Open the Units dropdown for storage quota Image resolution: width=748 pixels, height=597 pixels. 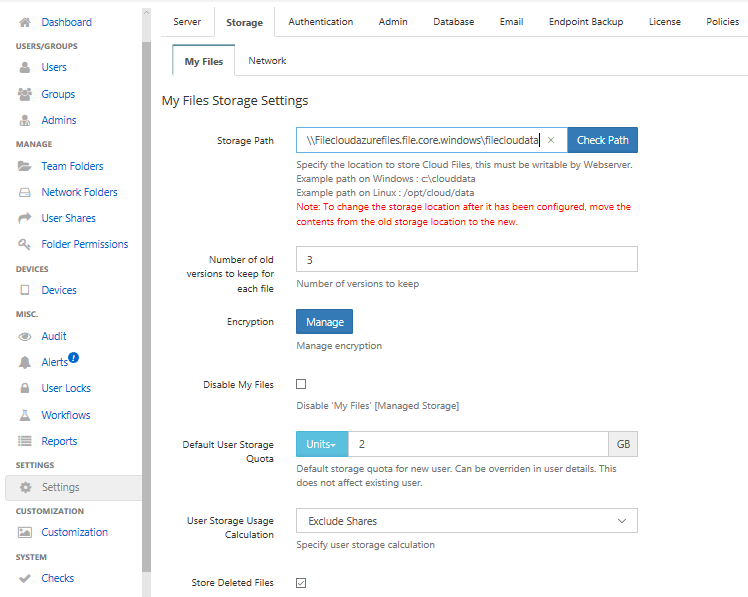[x=321, y=444]
